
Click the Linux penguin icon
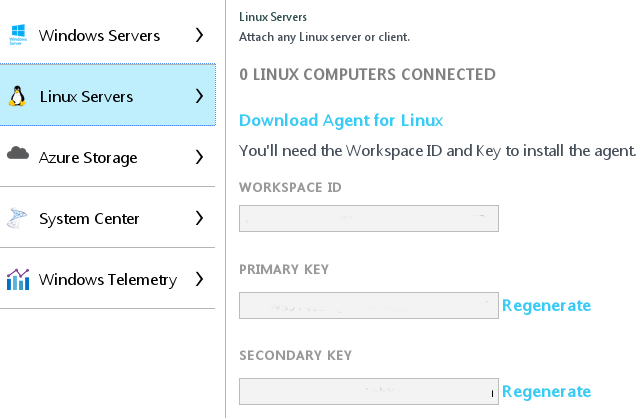(x=17, y=96)
